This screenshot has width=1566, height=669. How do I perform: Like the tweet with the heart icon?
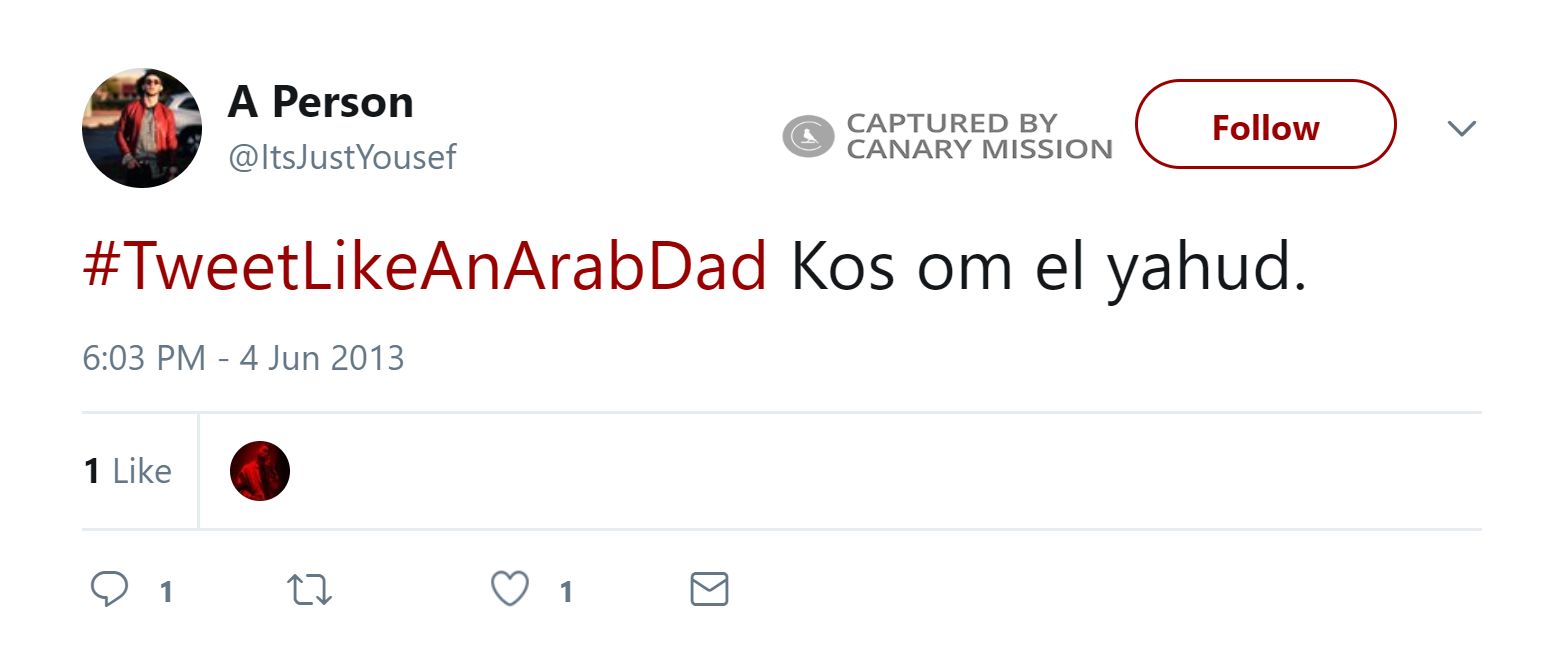click(x=510, y=590)
